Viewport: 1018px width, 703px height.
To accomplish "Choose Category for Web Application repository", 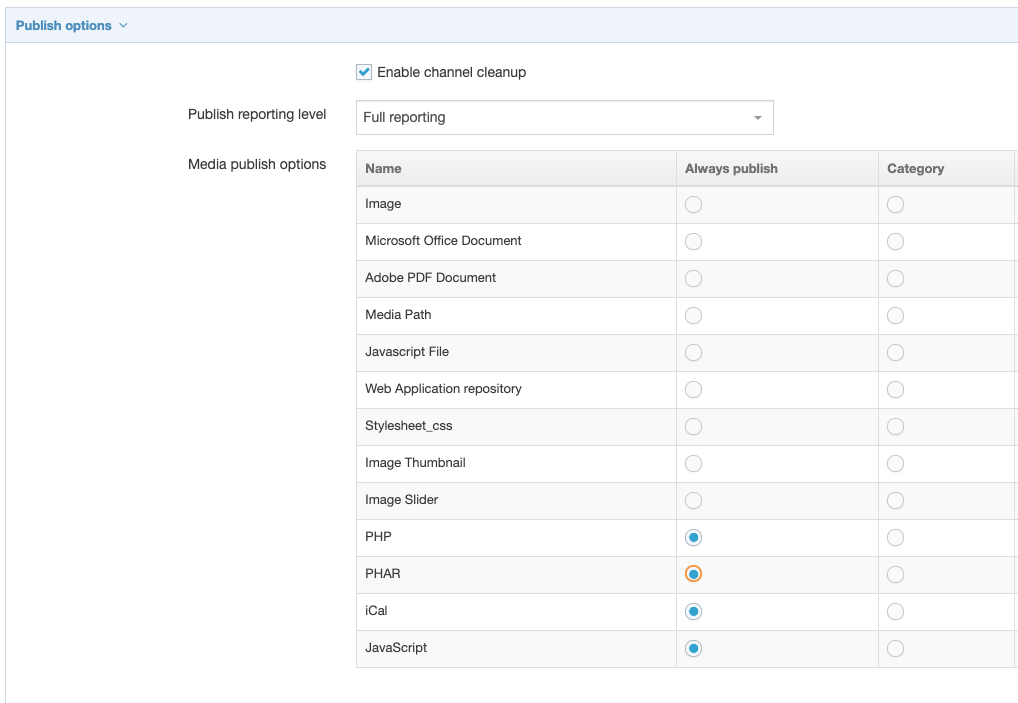I will (894, 389).
